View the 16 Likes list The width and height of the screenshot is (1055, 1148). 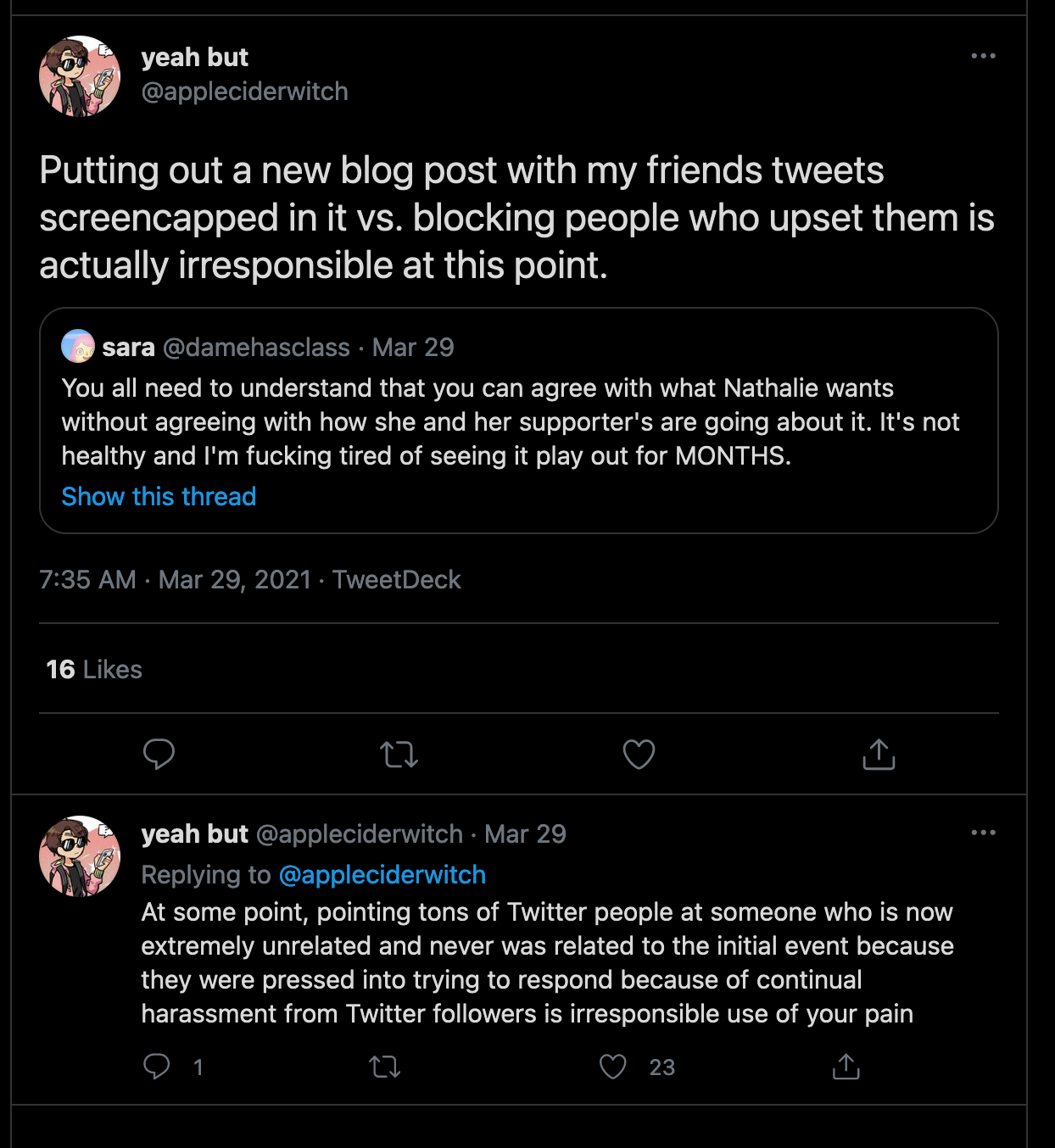tap(94, 669)
